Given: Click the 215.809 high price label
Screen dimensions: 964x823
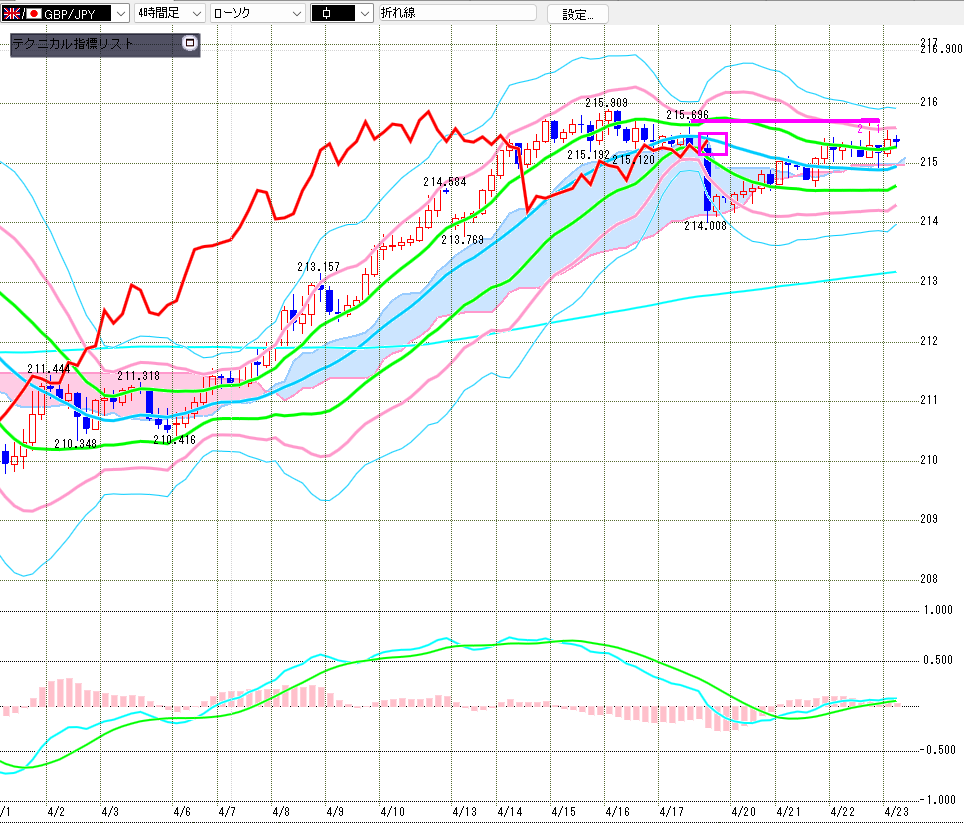Looking at the screenshot, I should 606,103.
